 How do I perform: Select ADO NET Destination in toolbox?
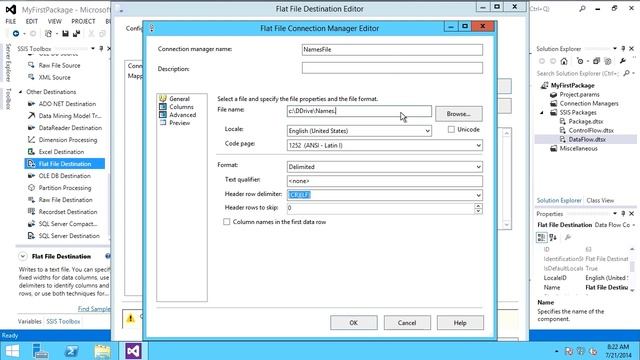tap(67, 104)
